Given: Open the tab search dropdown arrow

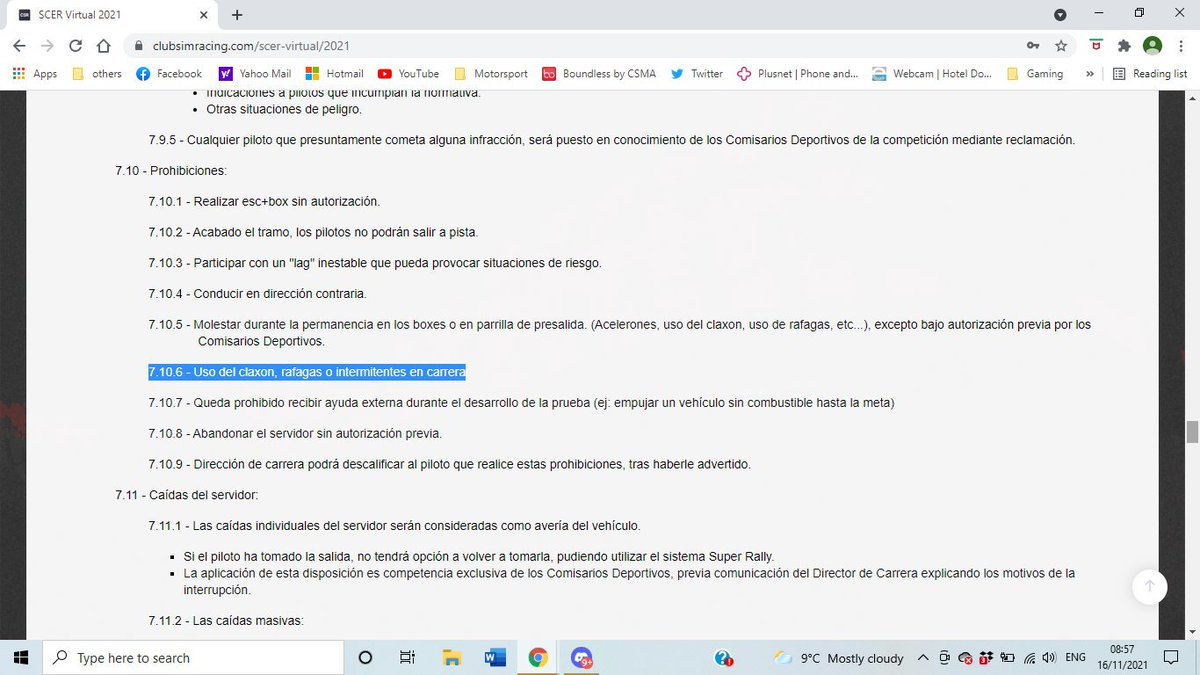Looking at the screenshot, I should point(1060,14).
